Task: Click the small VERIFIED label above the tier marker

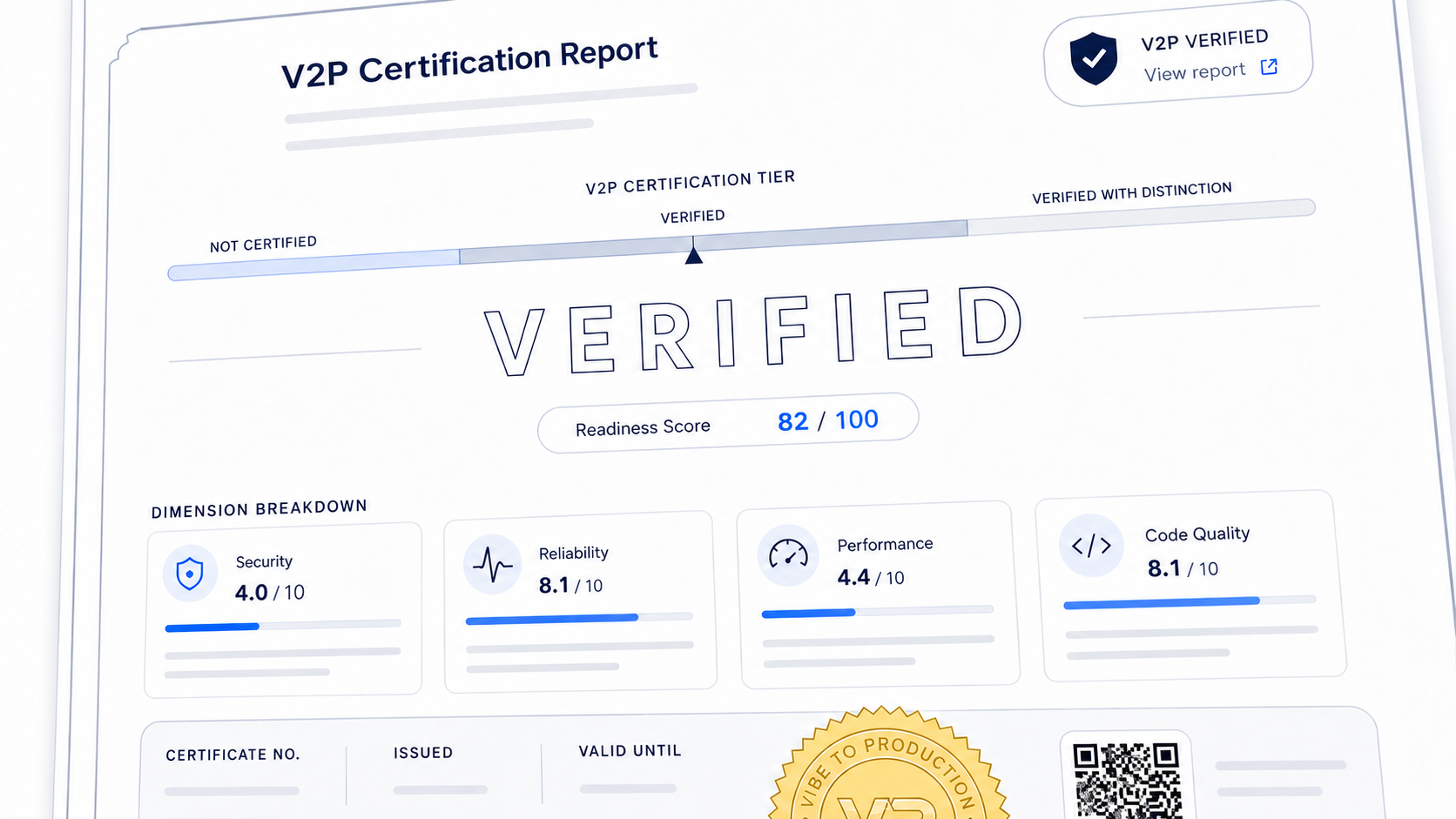Action: pyautogui.click(x=692, y=217)
